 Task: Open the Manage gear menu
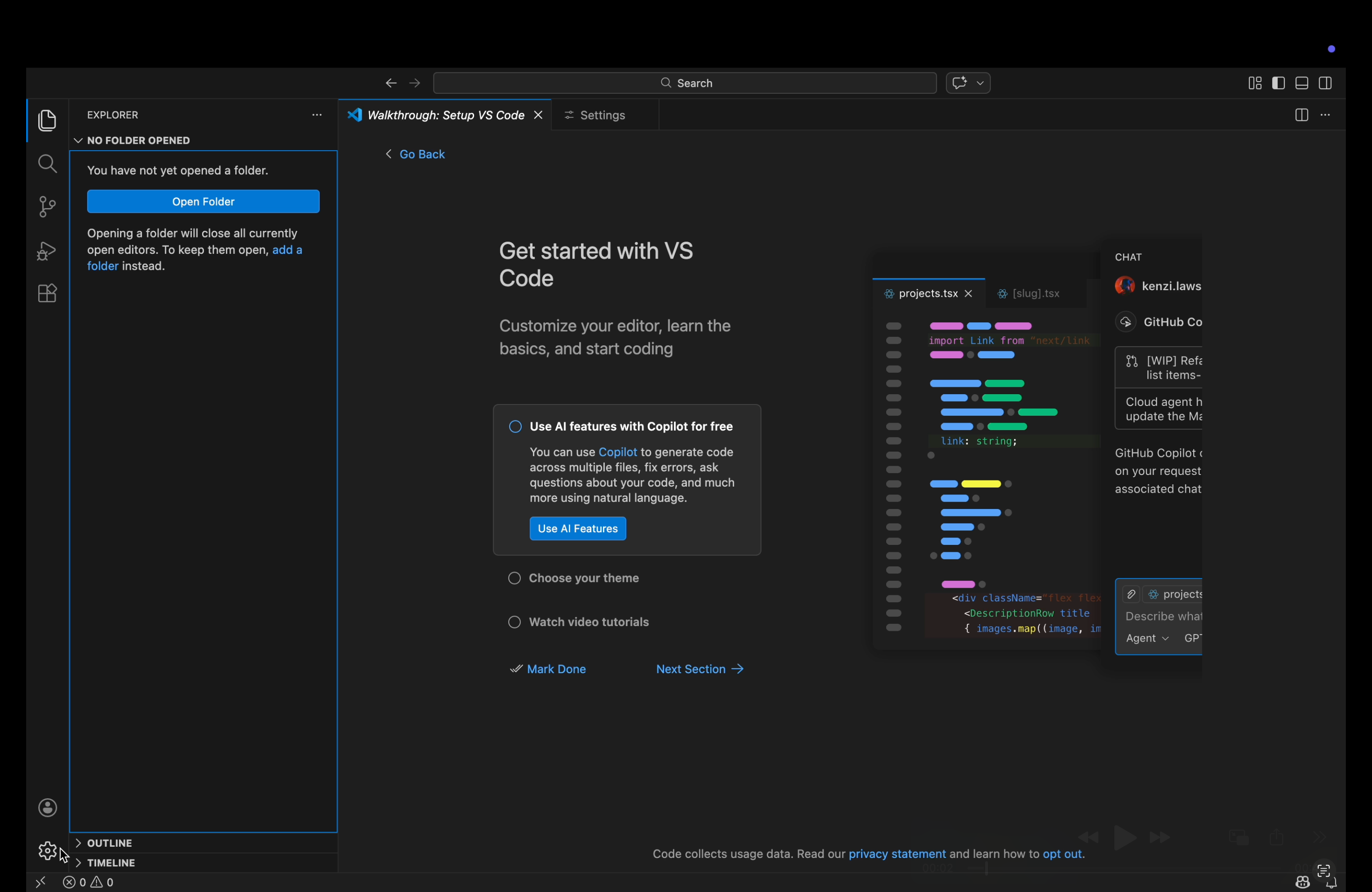click(47, 850)
